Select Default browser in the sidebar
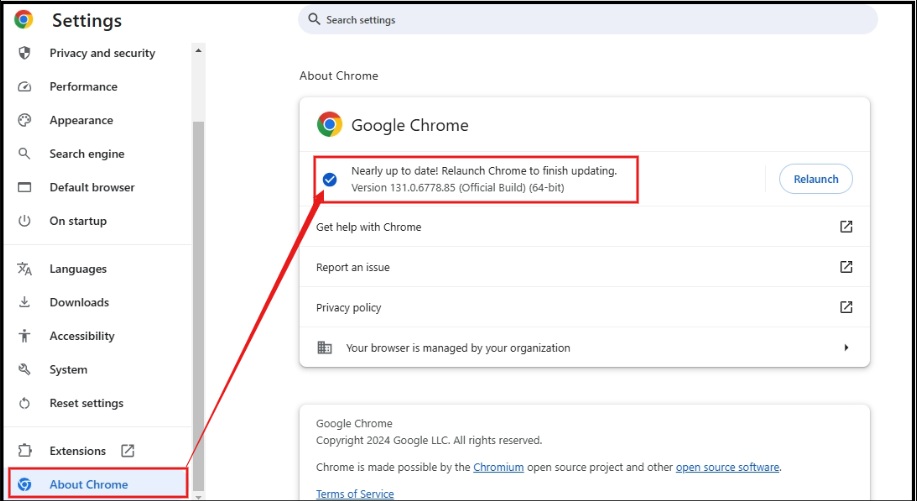917x501 pixels. pyautogui.click(x=92, y=187)
